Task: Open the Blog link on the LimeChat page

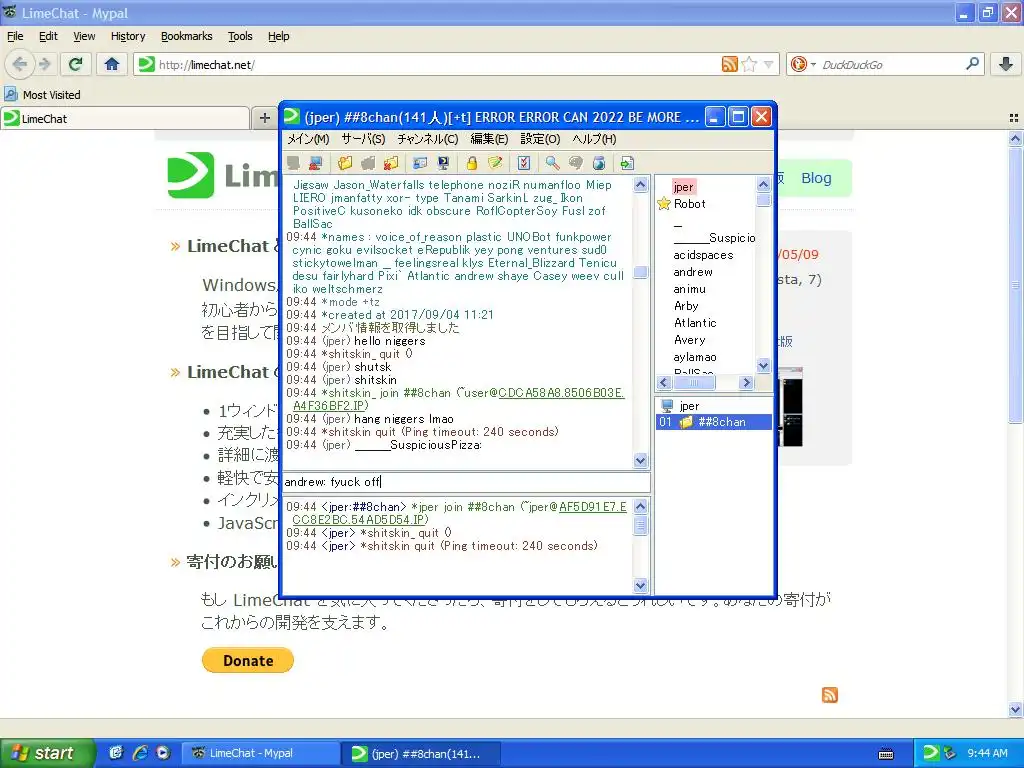Action: click(x=816, y=178)
